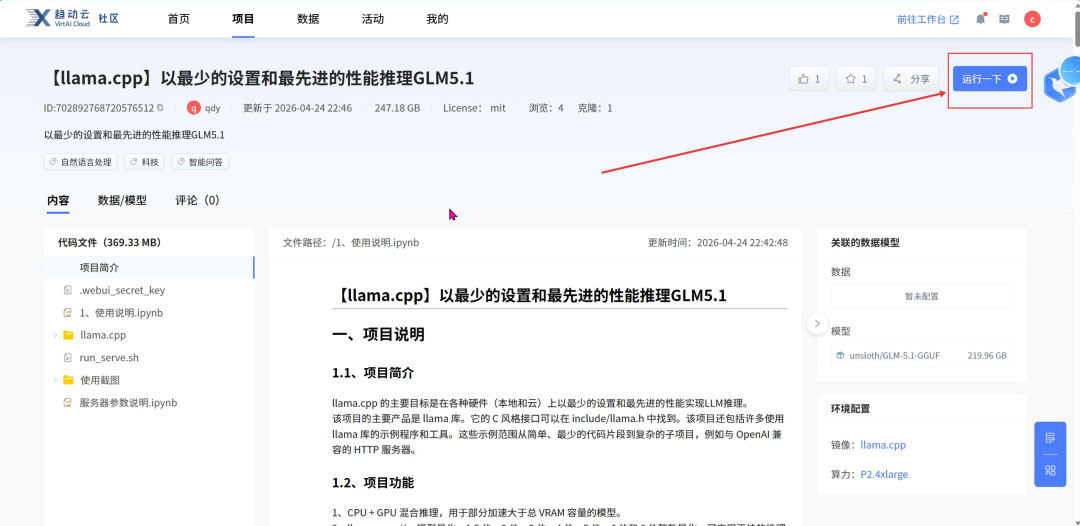Viewport: 1080px width, 526px height.
Task: Click the 智能问答 tag
Action: point(200,162)
